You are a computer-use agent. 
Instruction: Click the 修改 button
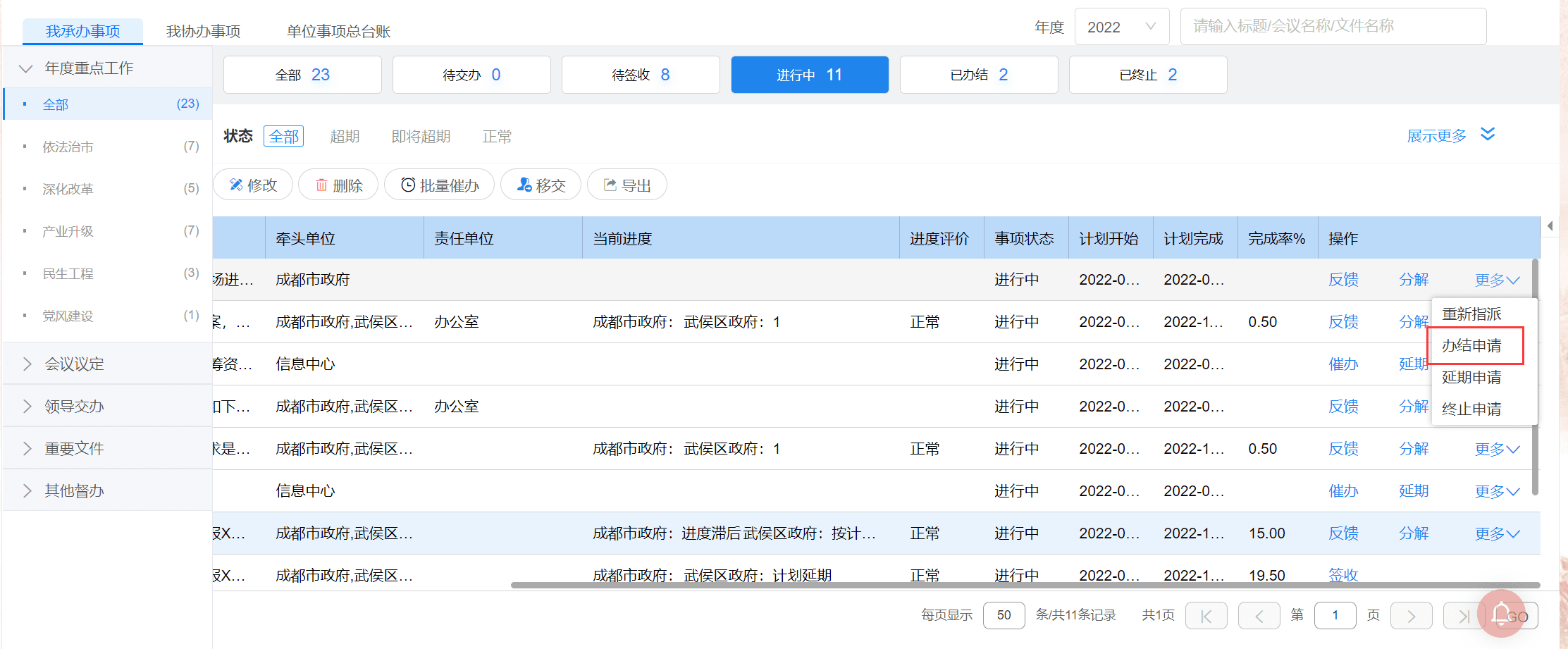[x=253, y=185]
